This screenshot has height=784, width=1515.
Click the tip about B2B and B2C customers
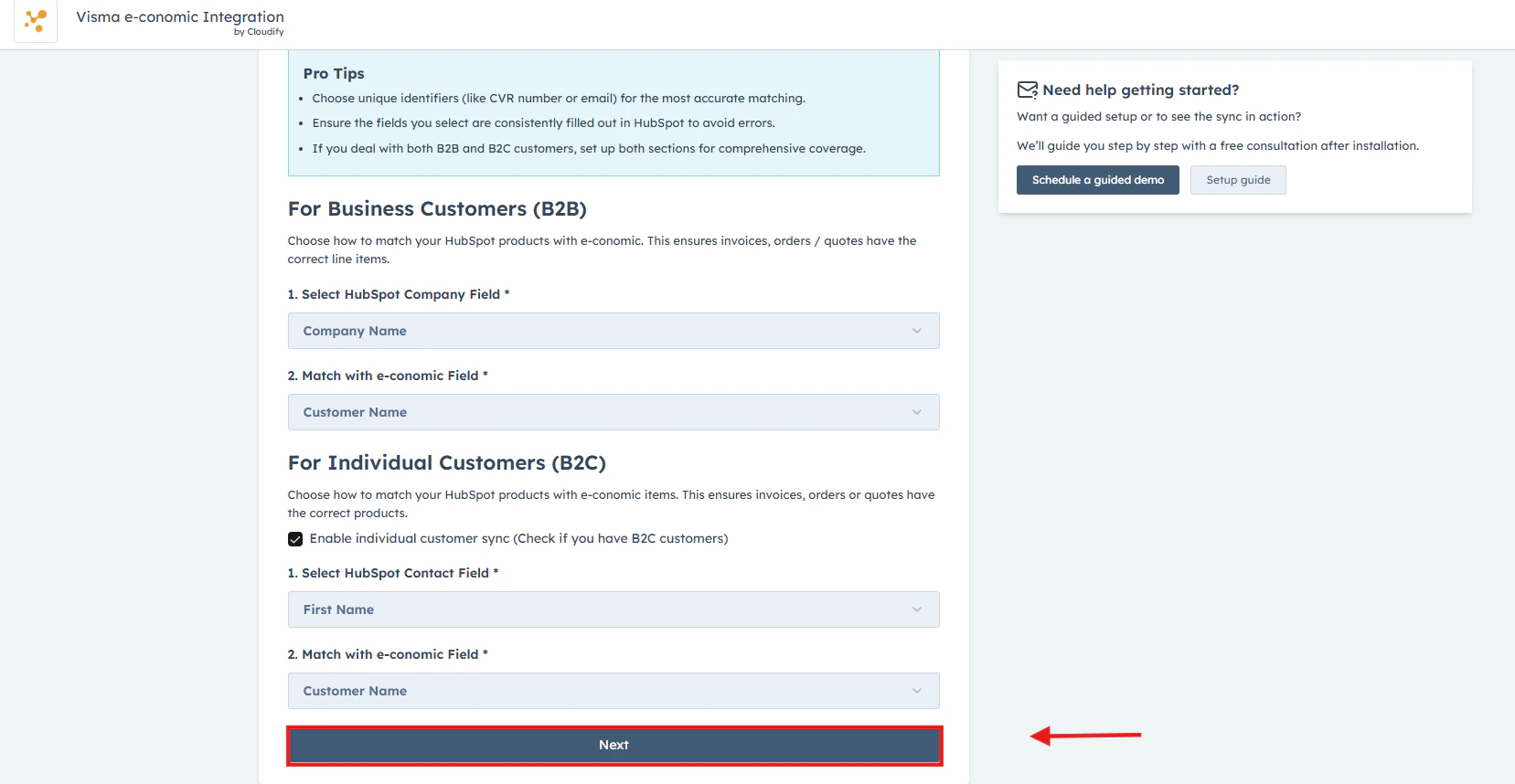tap(589, 148)
